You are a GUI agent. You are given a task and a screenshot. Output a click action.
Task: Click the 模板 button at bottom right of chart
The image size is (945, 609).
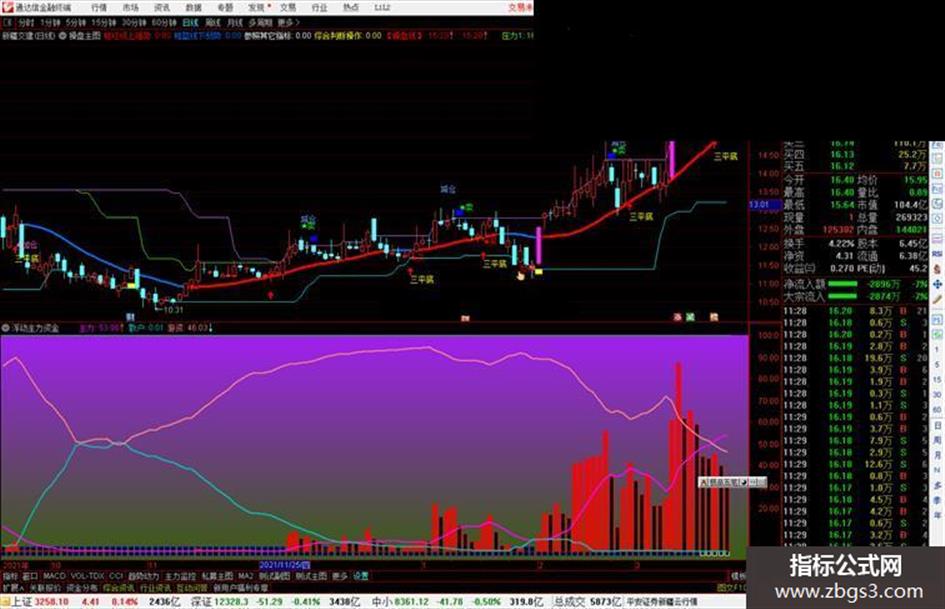pyautogui.click(x=739, y=576)
